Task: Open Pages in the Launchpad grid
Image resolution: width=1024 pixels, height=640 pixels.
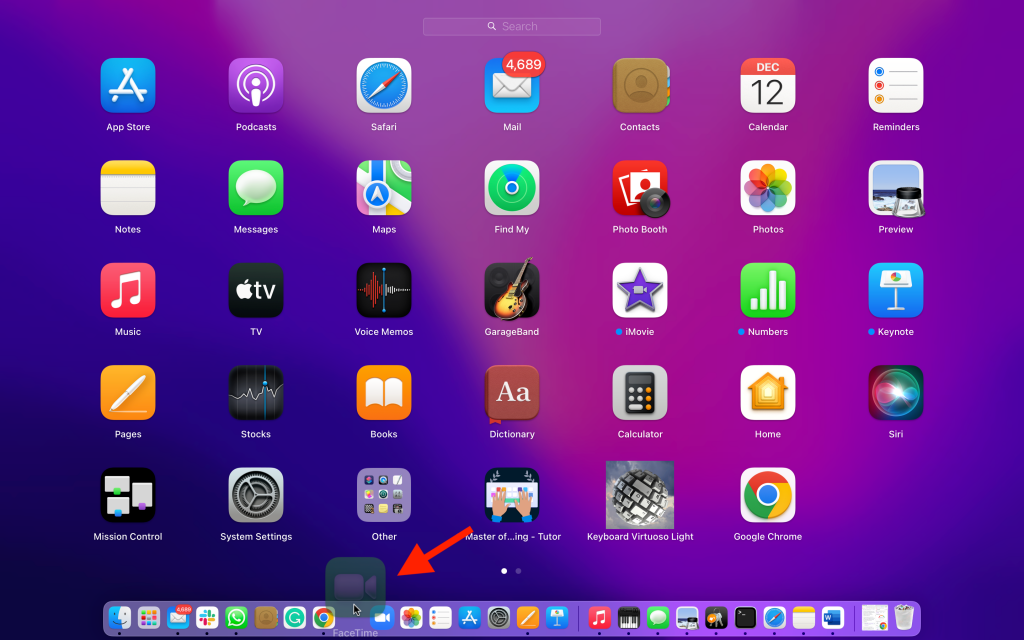Action: [x=128, y=392]
